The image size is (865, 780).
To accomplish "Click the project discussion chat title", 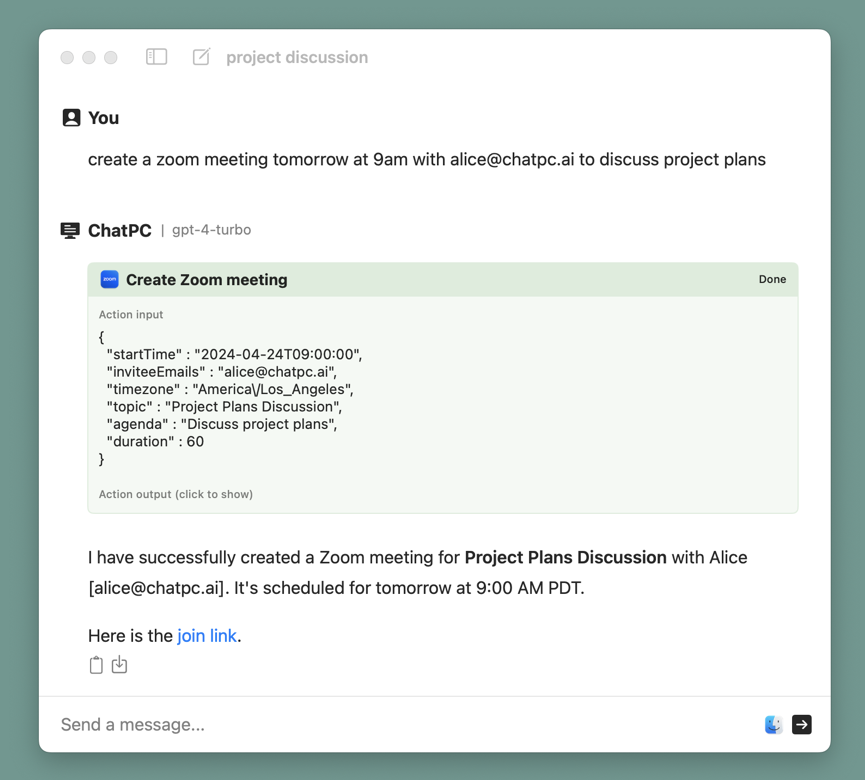I will [x=297, y=58].
